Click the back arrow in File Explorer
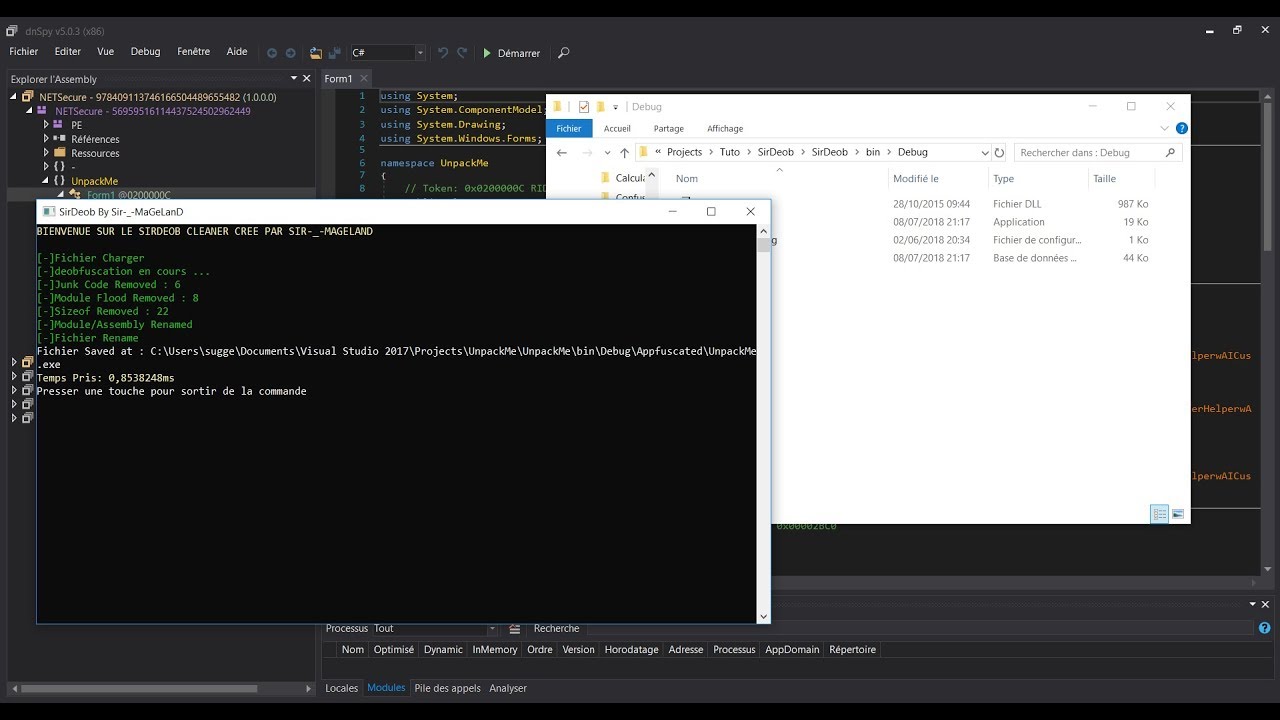The height and width of the screenshot is (720, 1280). click(x=562, y=153)
